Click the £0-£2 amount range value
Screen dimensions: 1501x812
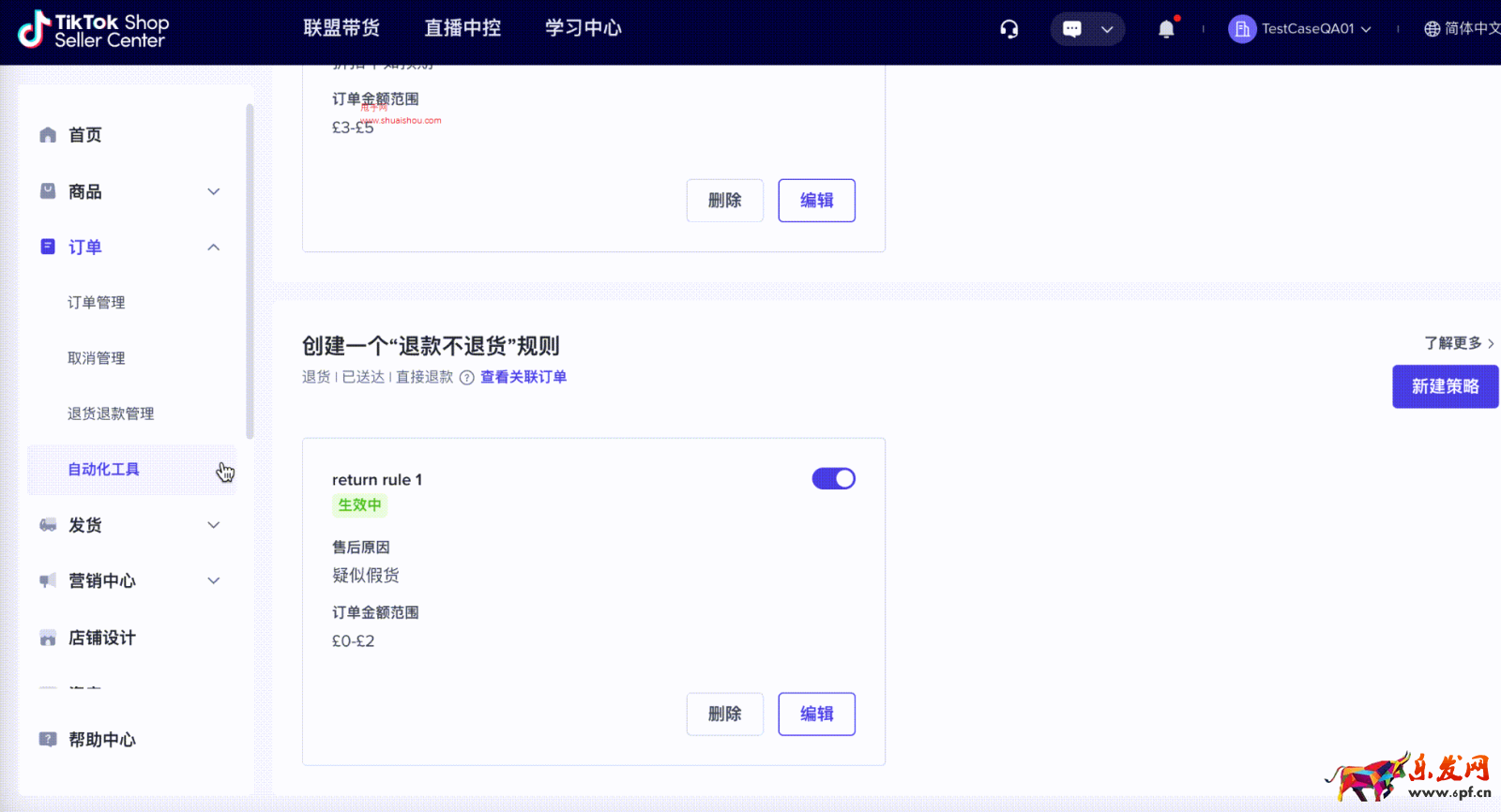click(353, 641)
